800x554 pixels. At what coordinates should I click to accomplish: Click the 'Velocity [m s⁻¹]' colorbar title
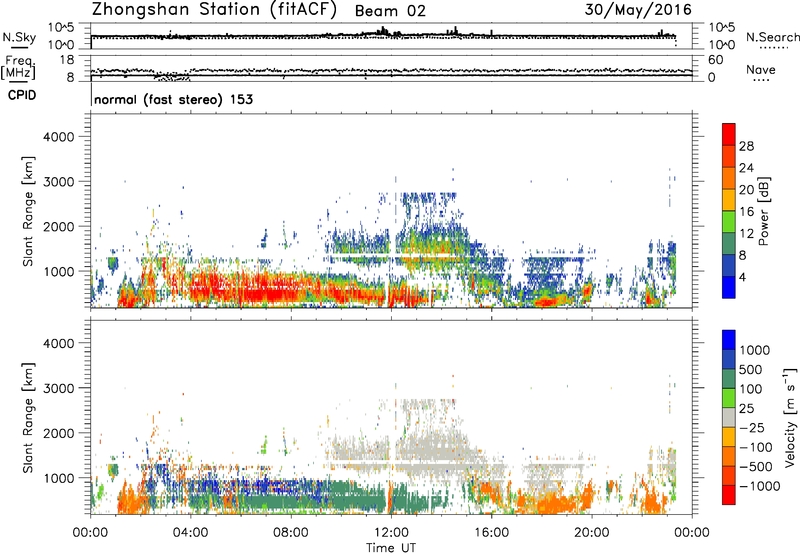[790, 417]
